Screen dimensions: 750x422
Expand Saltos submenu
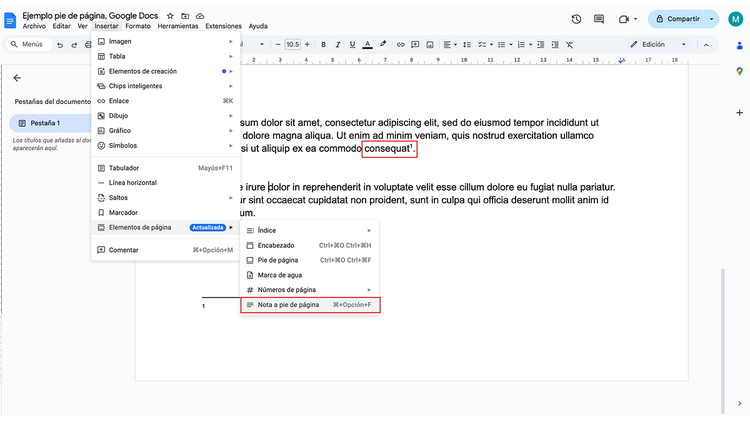(165, 198)
